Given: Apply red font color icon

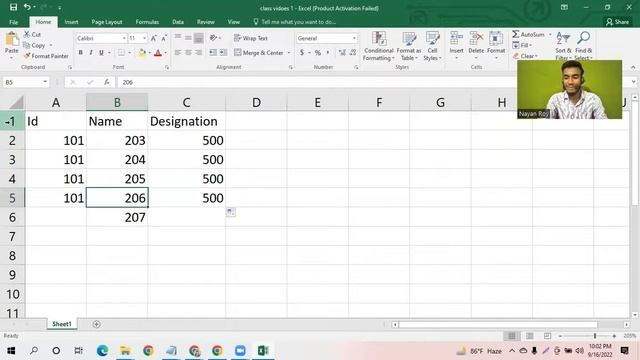Looking at the screenshot, I should click(158, 53).
